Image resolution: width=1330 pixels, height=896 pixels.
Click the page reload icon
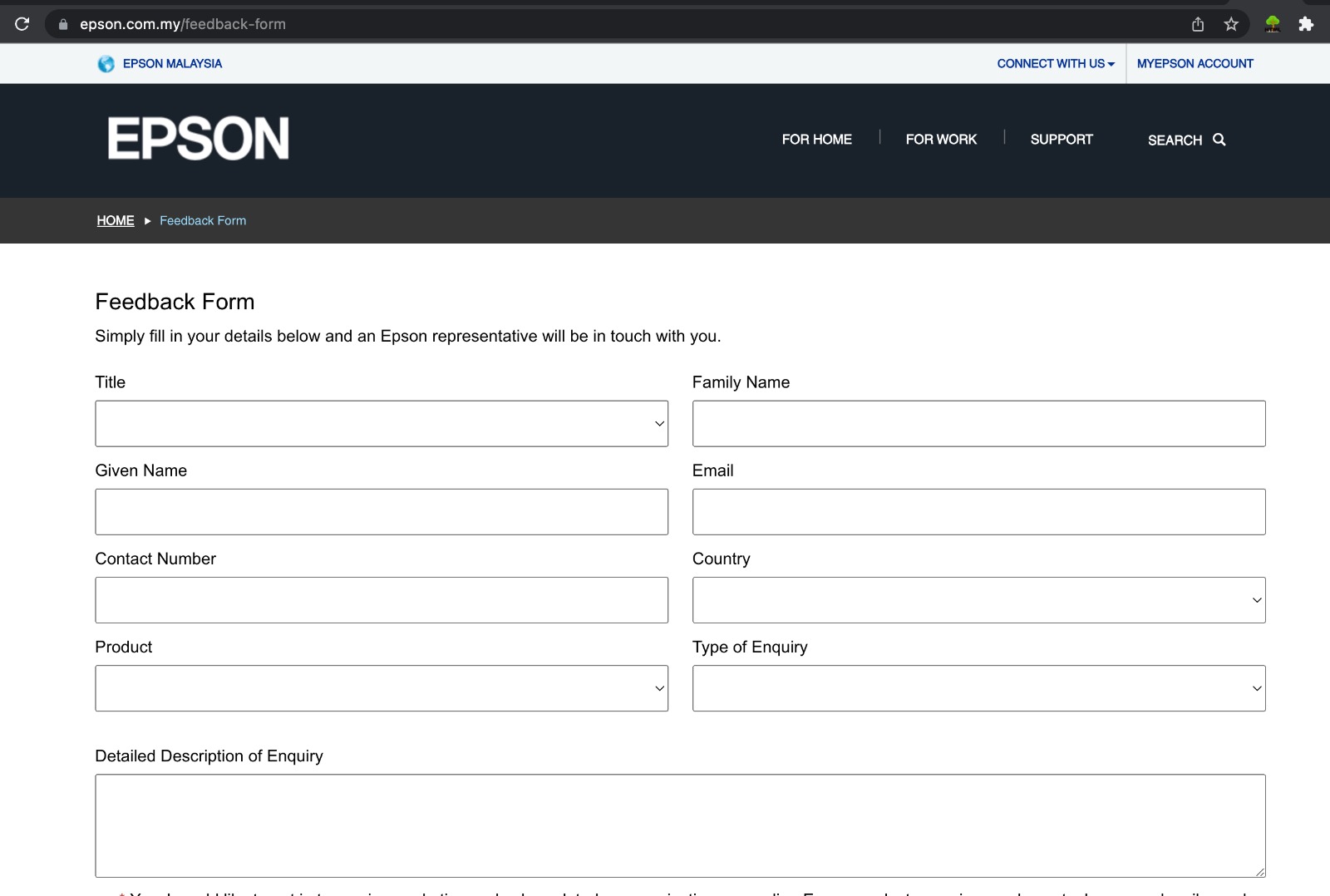point(22,23)
